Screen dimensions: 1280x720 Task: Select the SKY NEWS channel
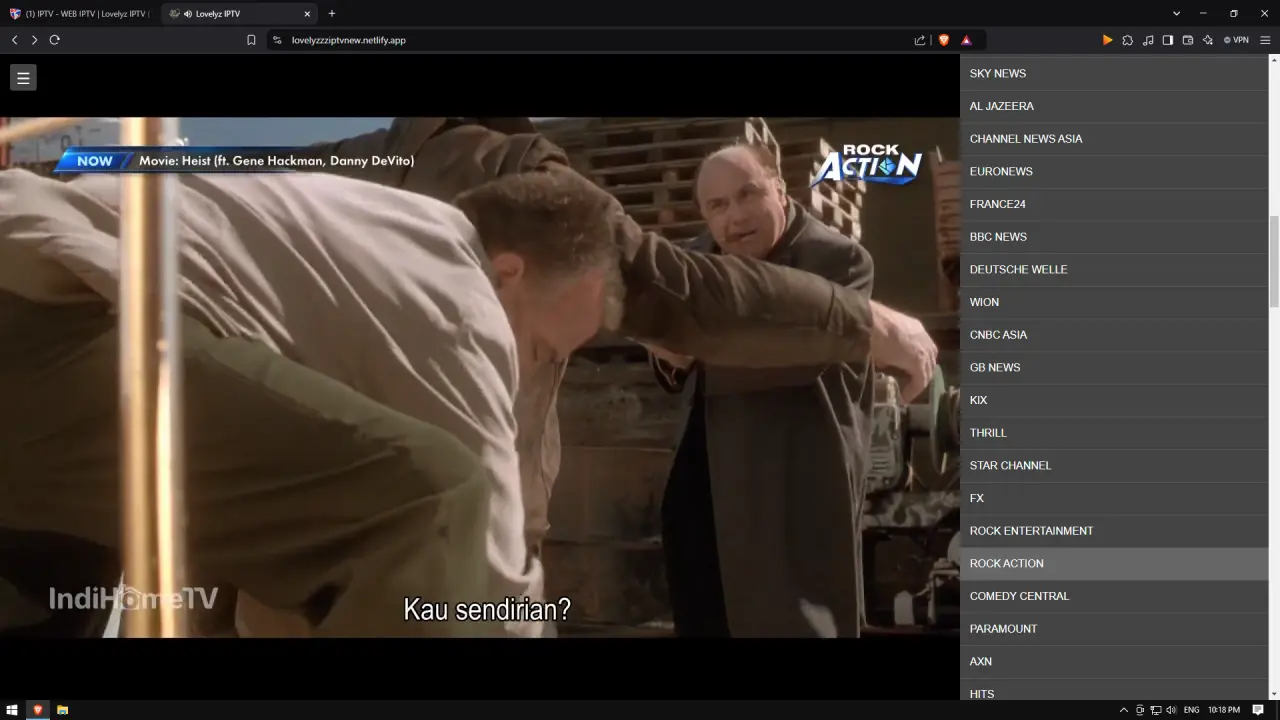pyautogui.click(x=1114, y=73)
